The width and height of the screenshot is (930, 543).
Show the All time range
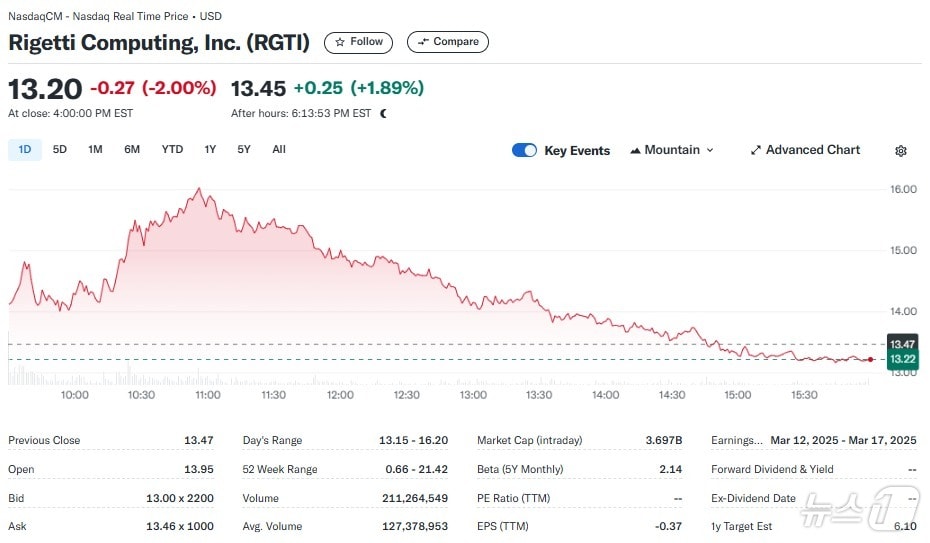[x=279, y=150]
